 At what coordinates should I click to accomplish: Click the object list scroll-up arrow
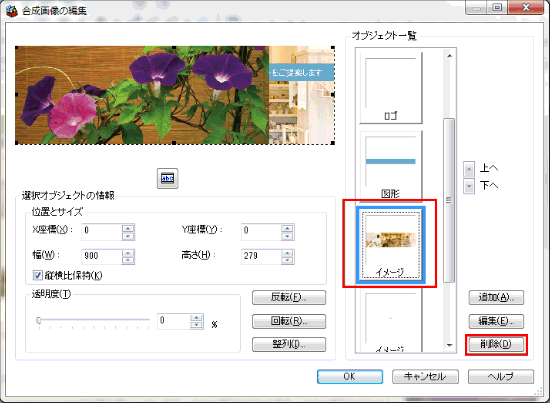click(449, 55)
